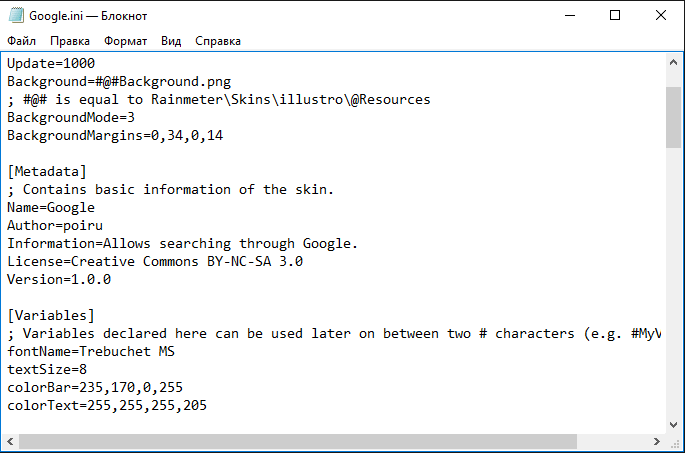
Task: Open the Вид menu
Action: pyautogui.click(x=171, y=41)
